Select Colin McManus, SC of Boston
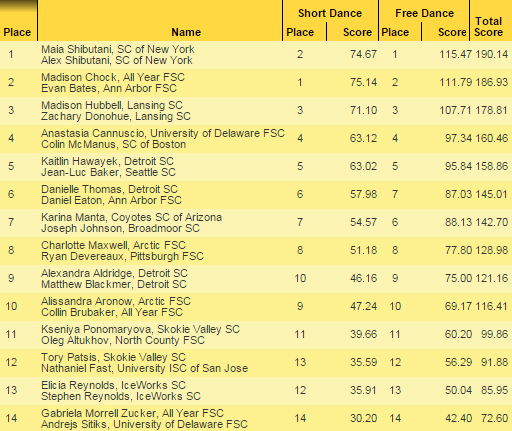The image size is (512, 431). [x=114, y=144]
